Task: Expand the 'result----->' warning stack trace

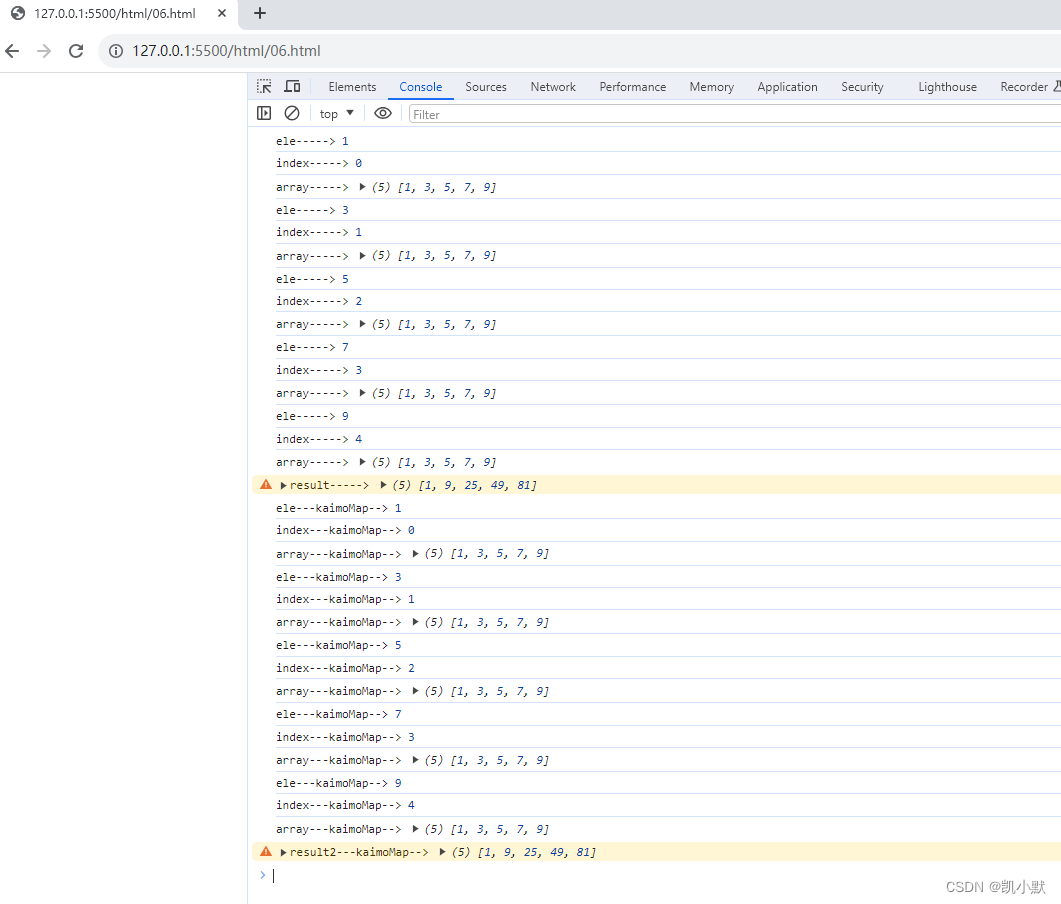Action: (284, 485)
